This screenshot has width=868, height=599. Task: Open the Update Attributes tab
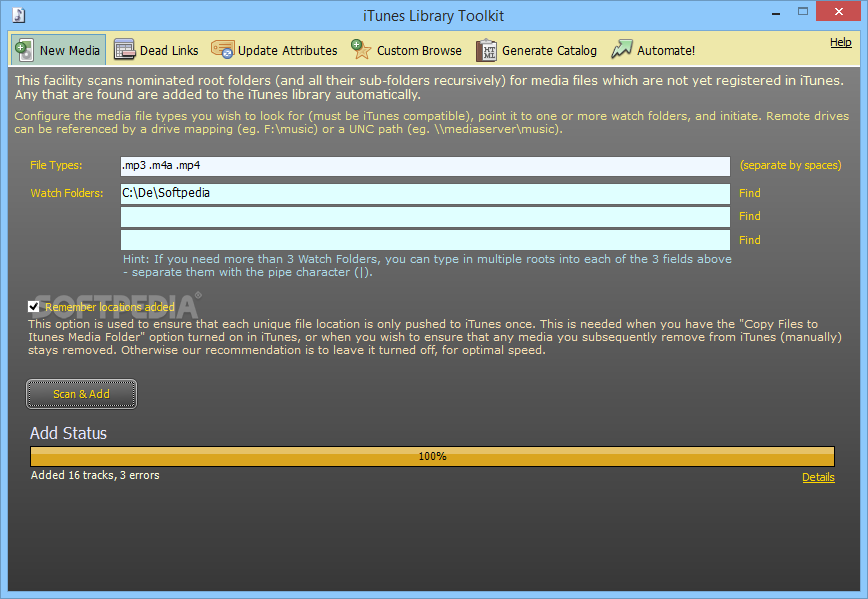[x=287, y=50]
